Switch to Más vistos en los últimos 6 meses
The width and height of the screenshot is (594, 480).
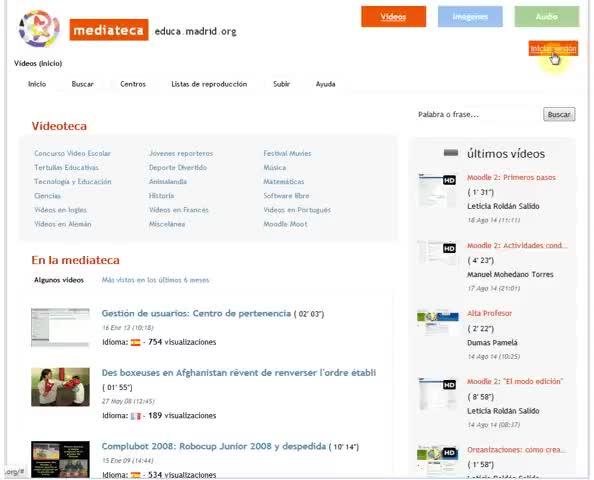155,280
